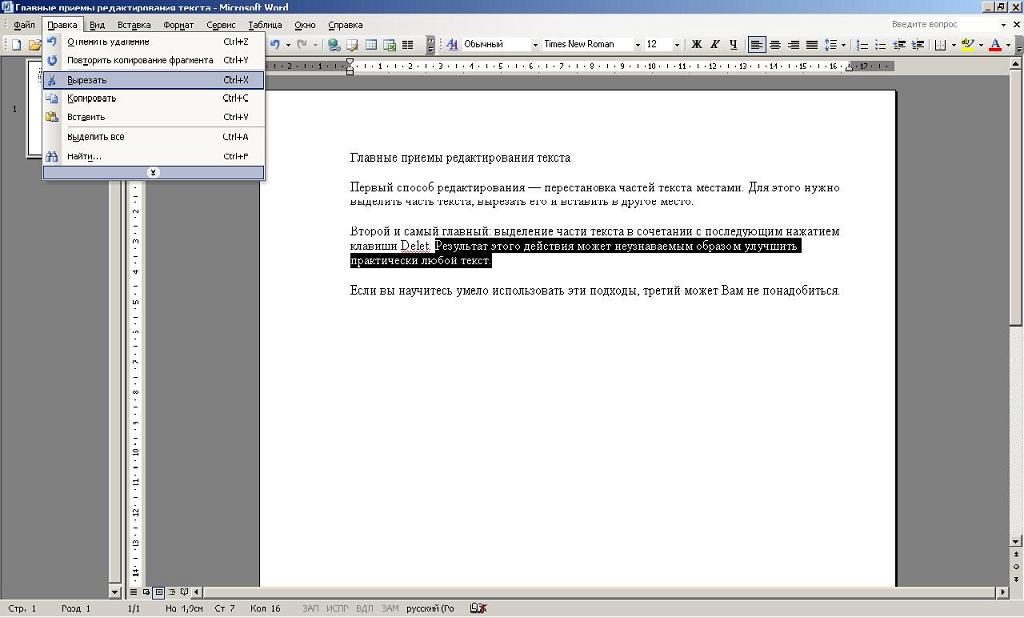
Task: Increase the paragraph indent
Action: 918,44
